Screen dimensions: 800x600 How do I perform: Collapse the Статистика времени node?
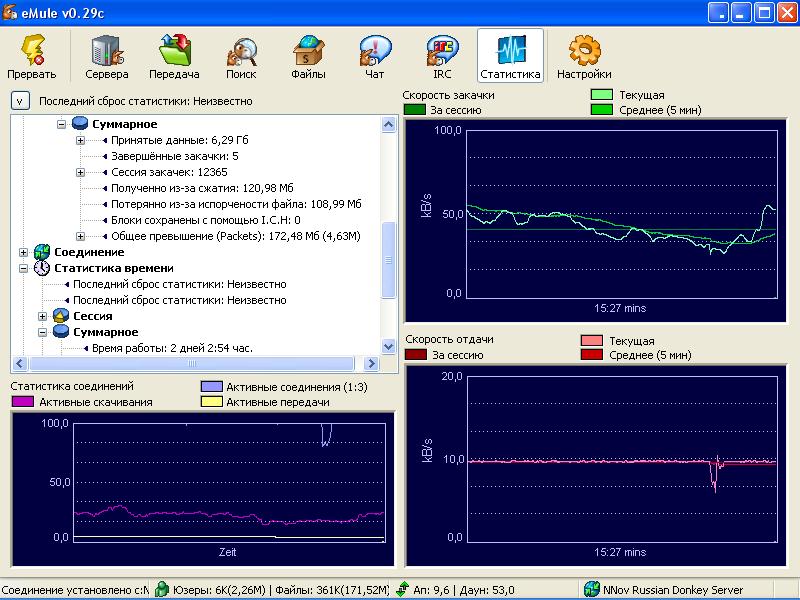pos(23,268)
